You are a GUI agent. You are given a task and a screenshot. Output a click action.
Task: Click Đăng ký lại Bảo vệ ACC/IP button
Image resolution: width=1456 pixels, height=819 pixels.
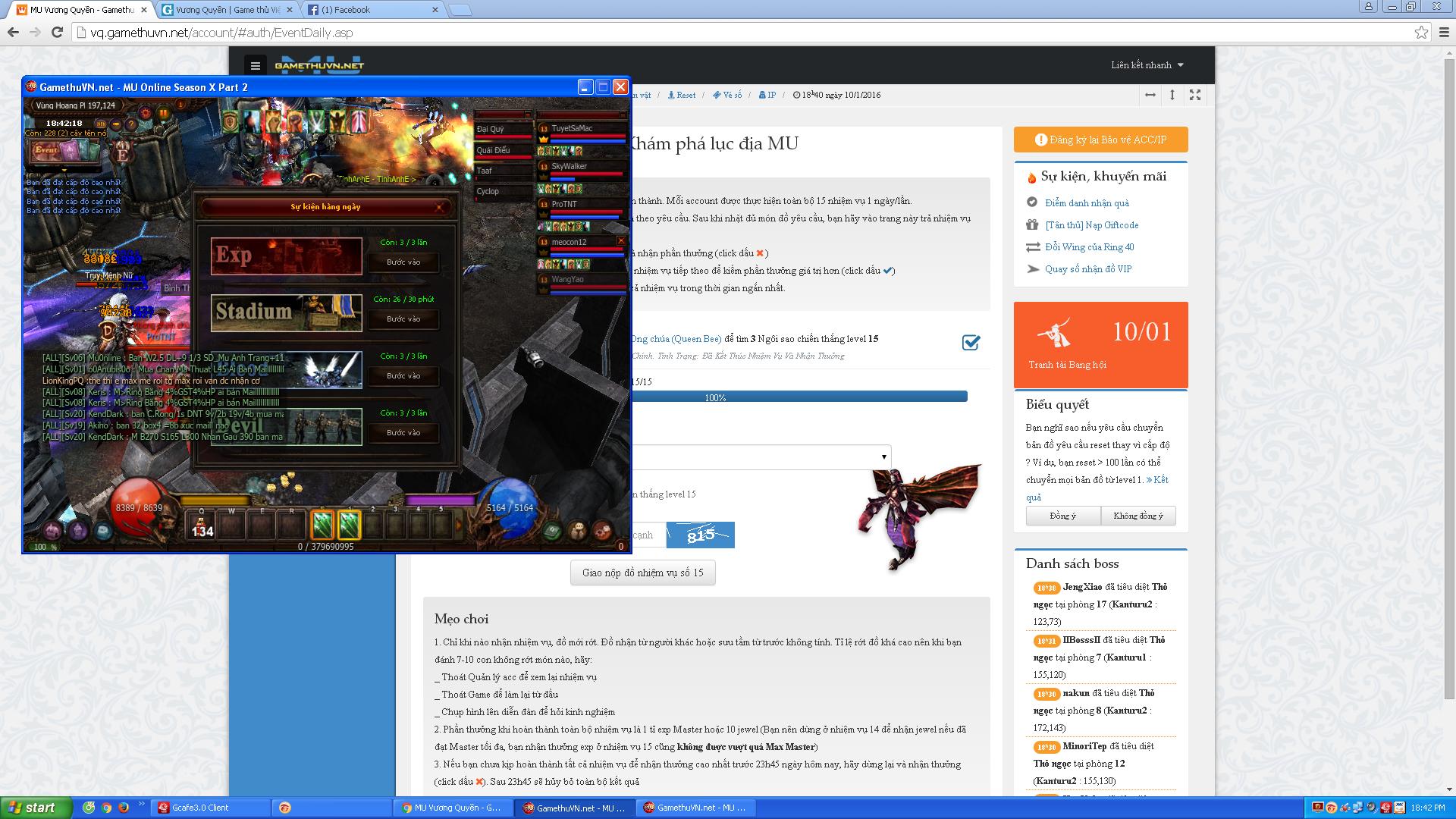[1100, 140]
